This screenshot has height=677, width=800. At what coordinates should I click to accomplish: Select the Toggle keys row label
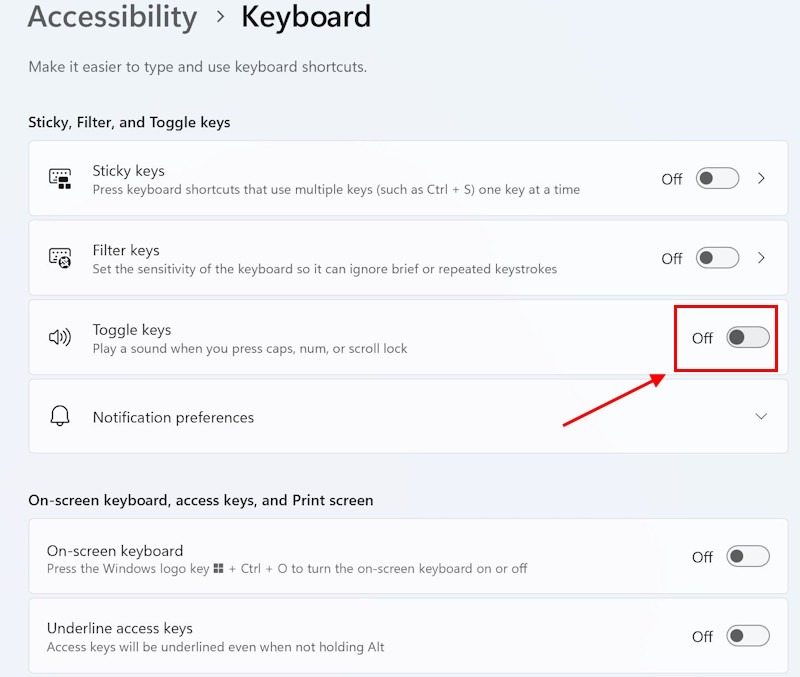tap(132, 330)
